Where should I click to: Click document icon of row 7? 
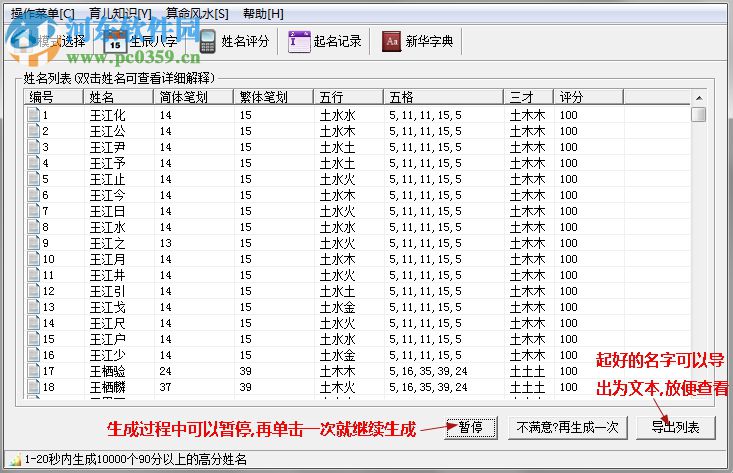point(33,211)
